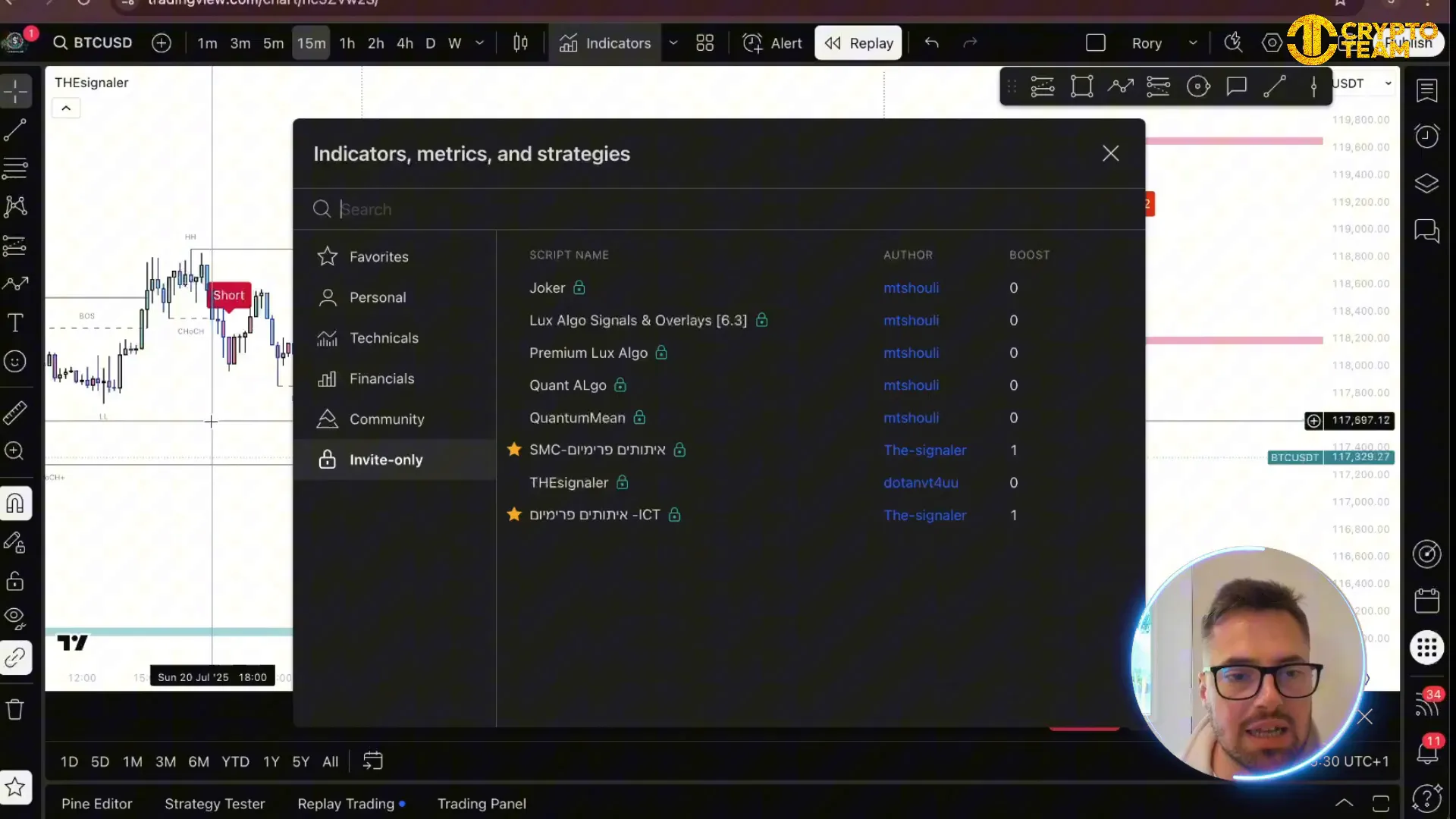
Task: Select the trend line drawing tool
Action: pos(15,130)
